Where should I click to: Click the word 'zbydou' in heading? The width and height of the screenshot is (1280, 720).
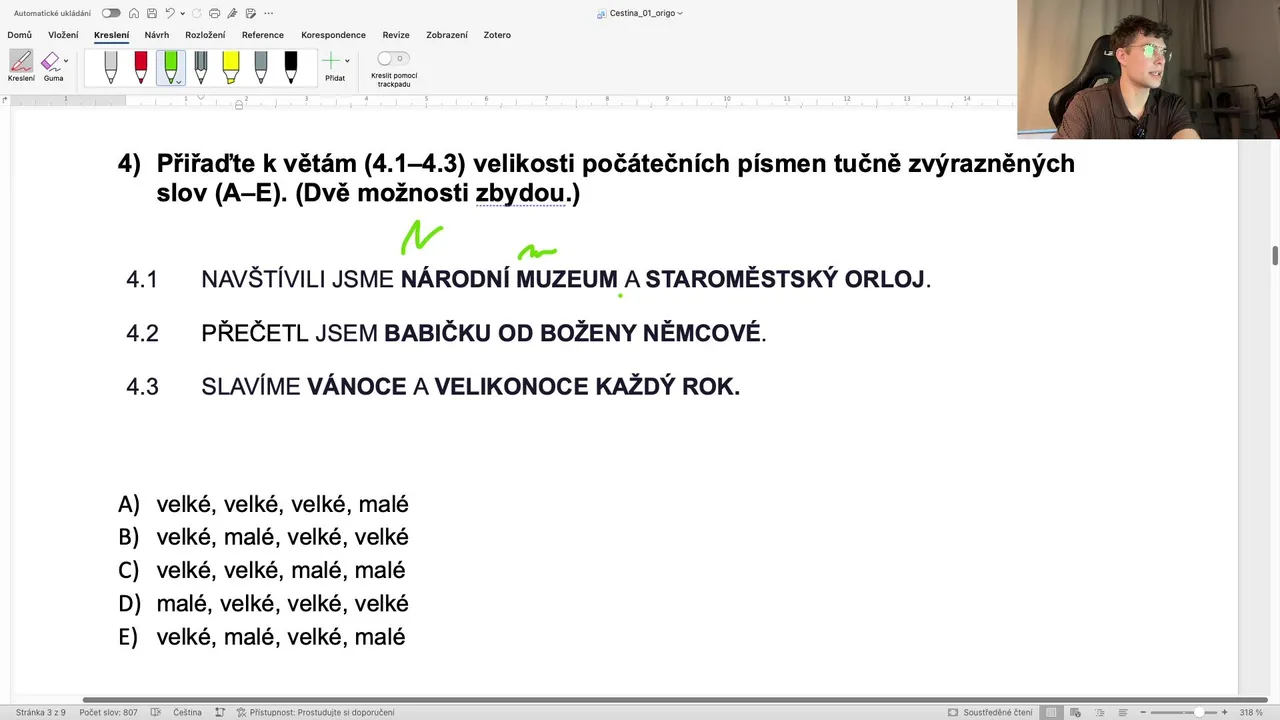(520, 193)
